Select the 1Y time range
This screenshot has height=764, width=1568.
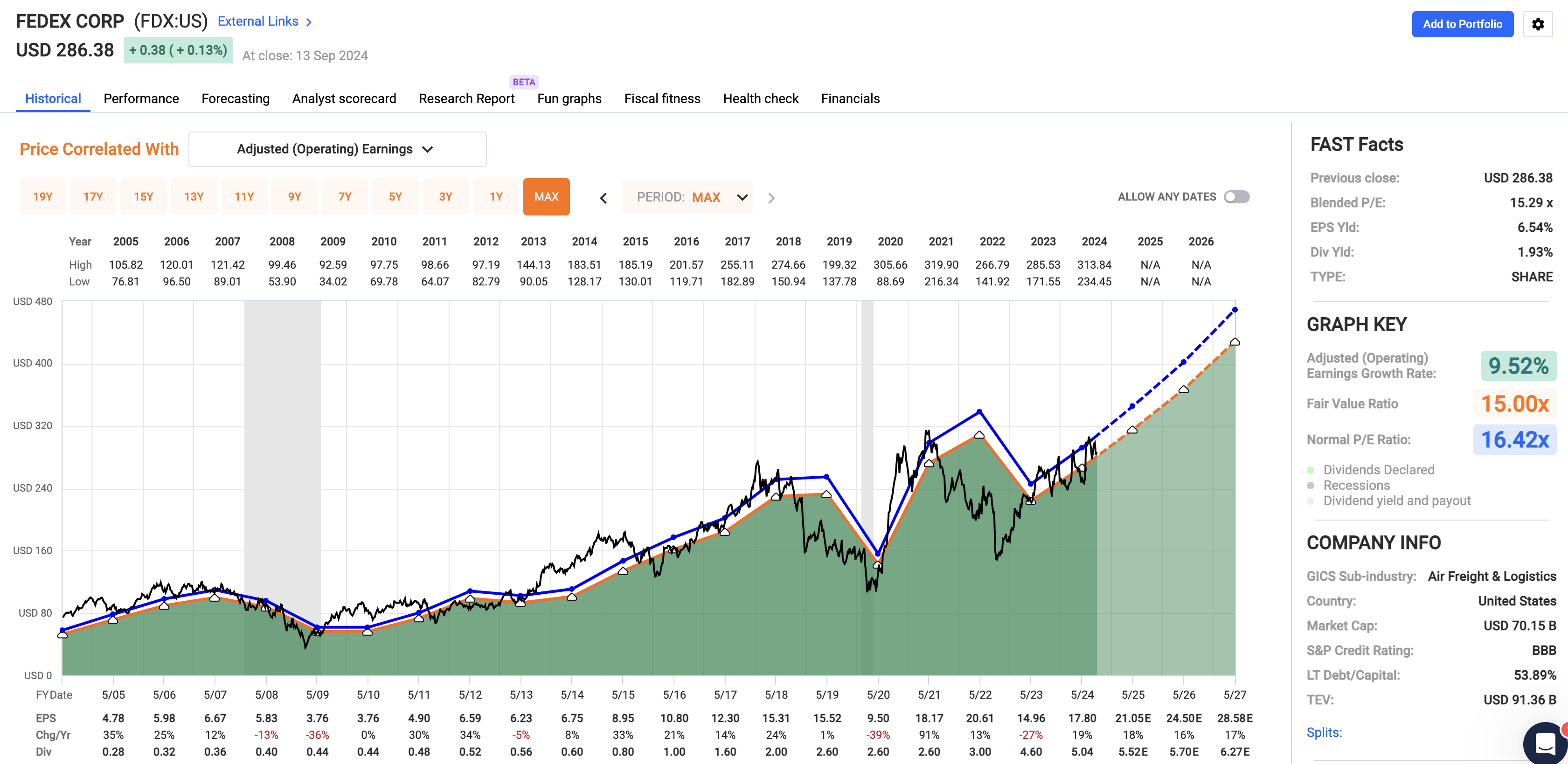pyautogui.click(x=496, y=196)
